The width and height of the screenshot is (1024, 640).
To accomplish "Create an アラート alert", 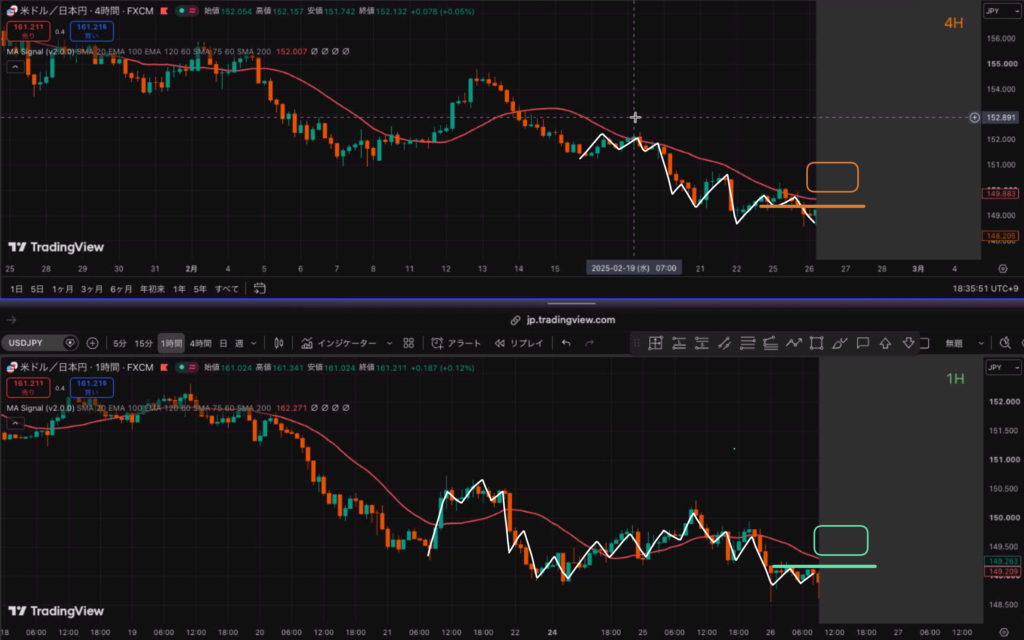I will point(456,343).
